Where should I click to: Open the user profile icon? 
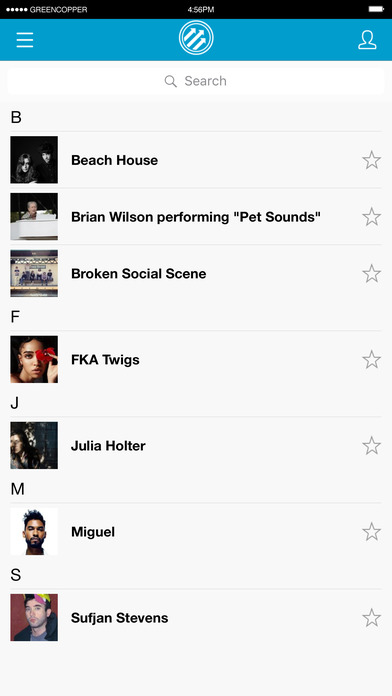(x=367, y=40)
